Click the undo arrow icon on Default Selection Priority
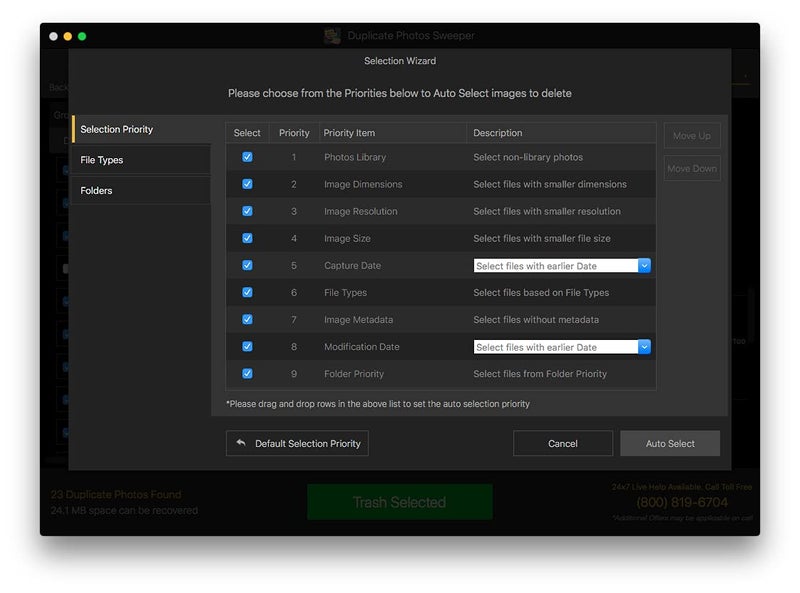 240,443
